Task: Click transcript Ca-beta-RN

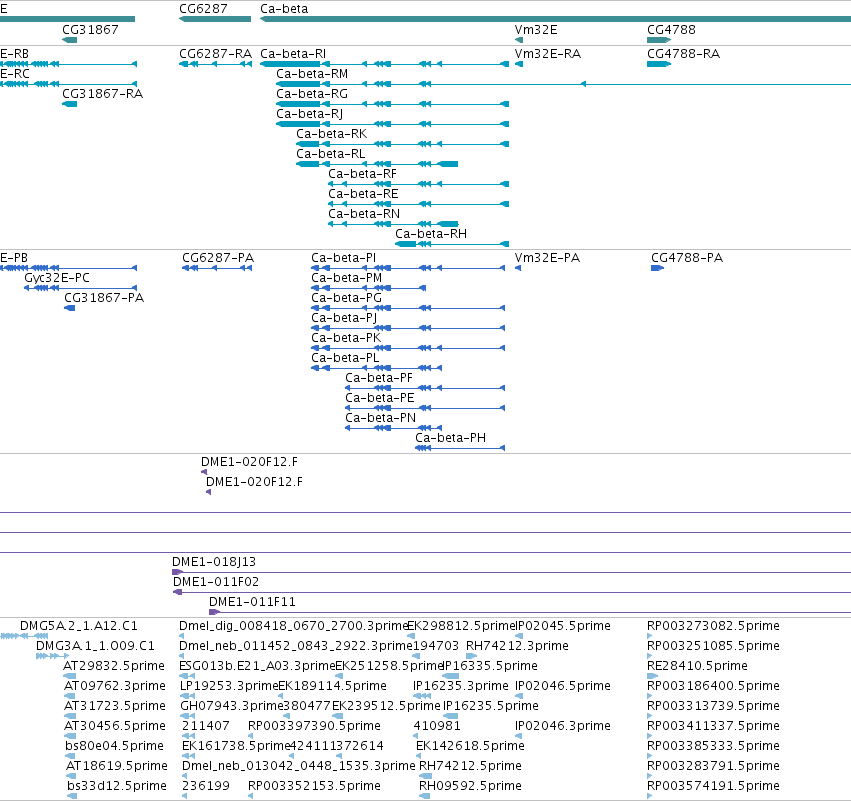Action: [364, 214]
